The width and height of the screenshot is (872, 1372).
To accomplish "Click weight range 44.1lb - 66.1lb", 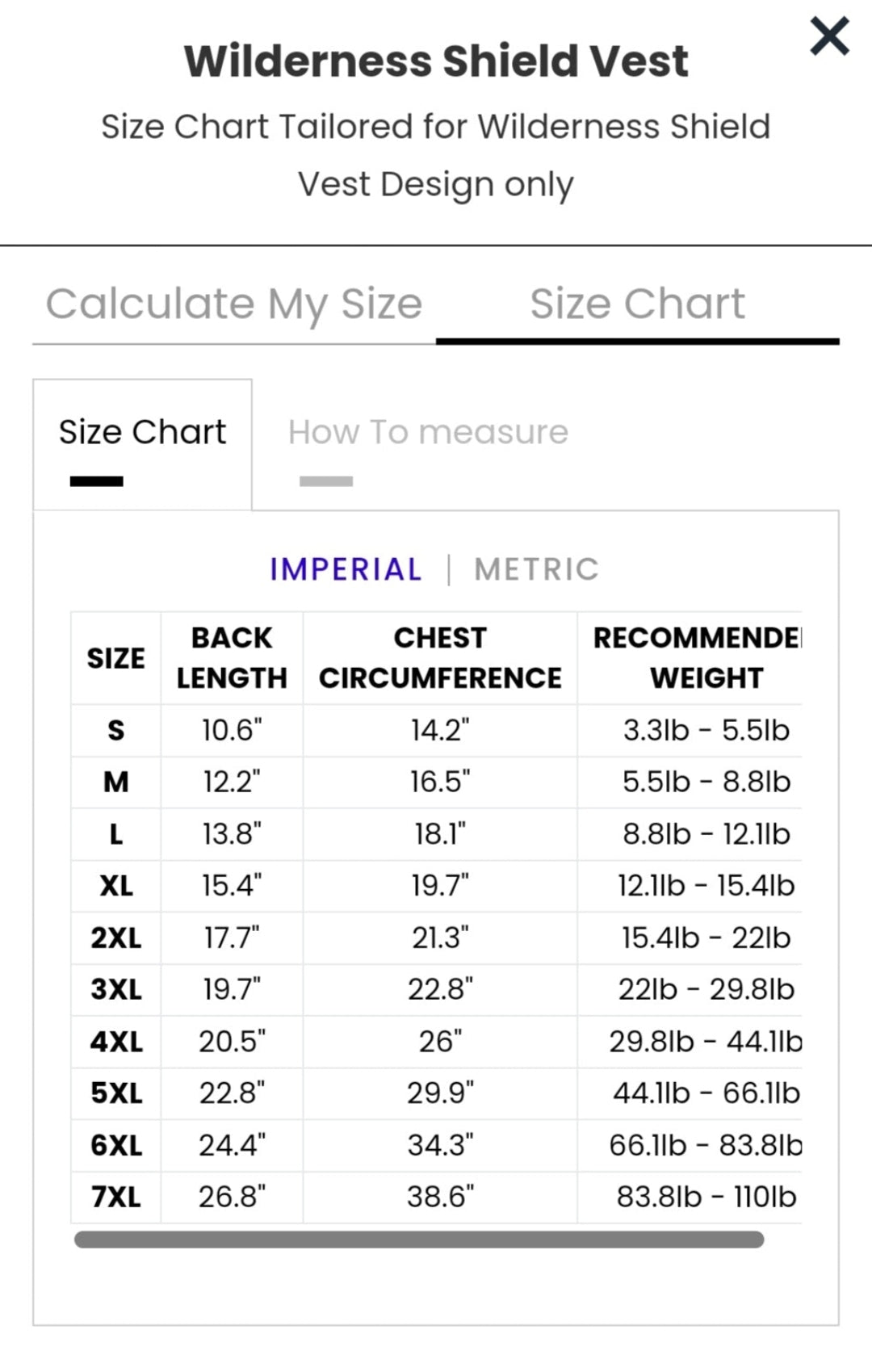I will click(x=706, y=1093).
